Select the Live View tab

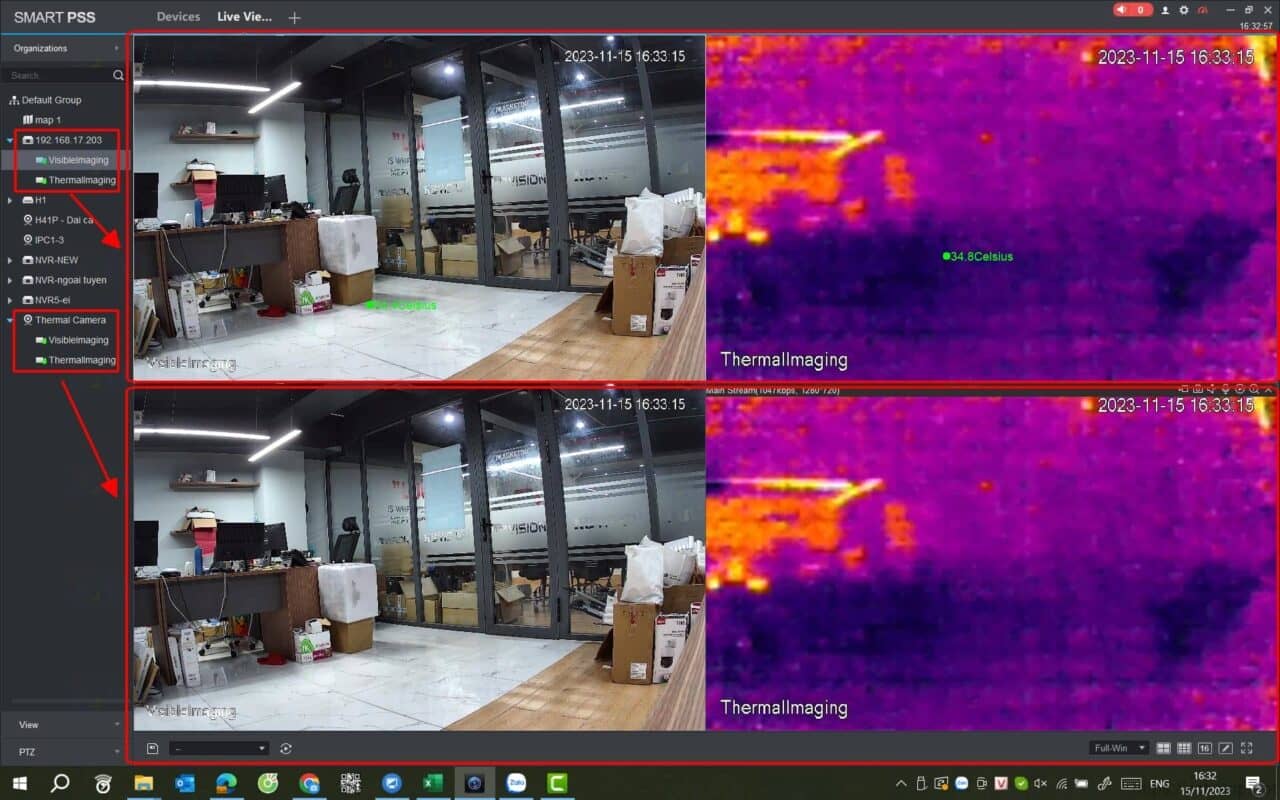tap(244, 17)
